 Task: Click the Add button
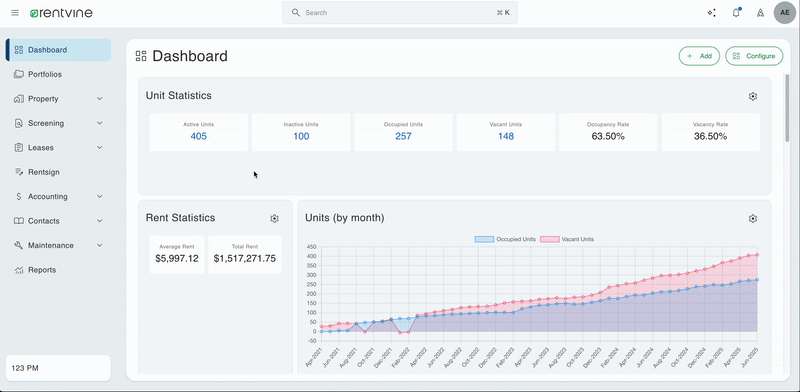point(699,56)
